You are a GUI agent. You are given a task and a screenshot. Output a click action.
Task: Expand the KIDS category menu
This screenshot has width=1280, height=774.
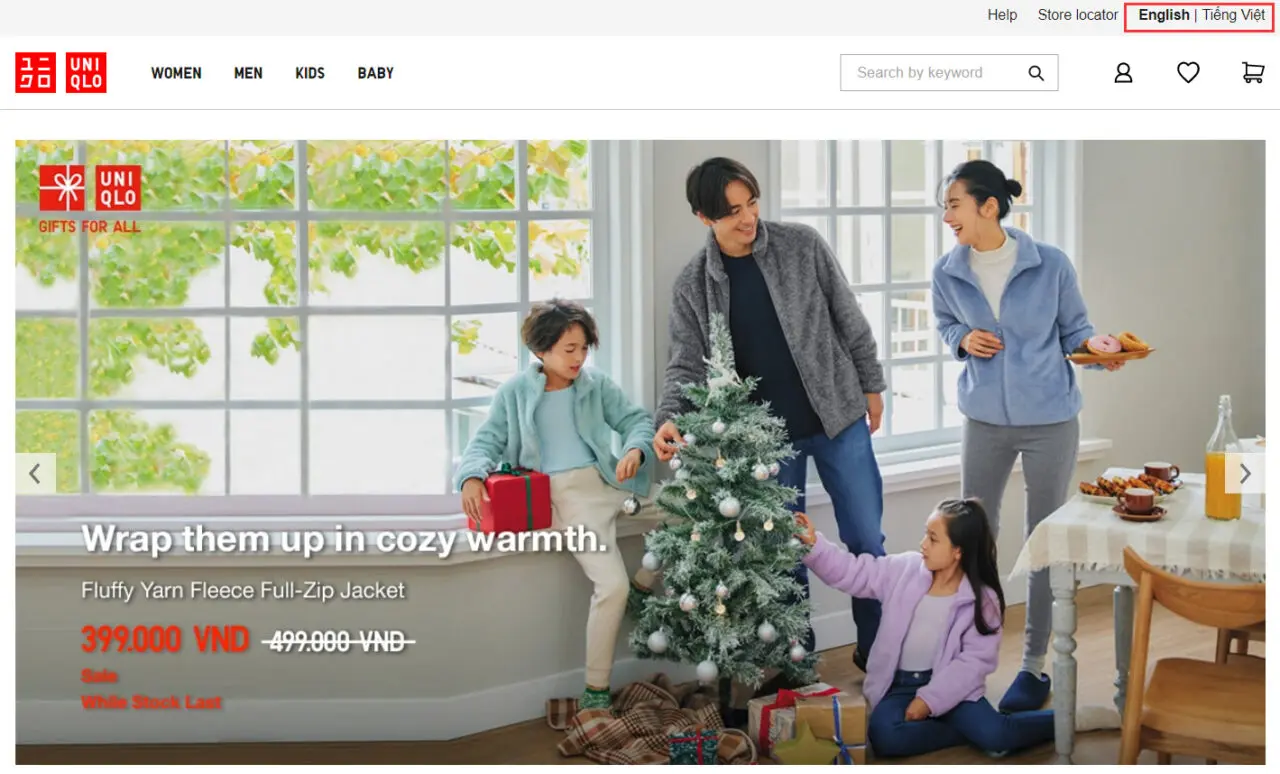coord(310,73)
